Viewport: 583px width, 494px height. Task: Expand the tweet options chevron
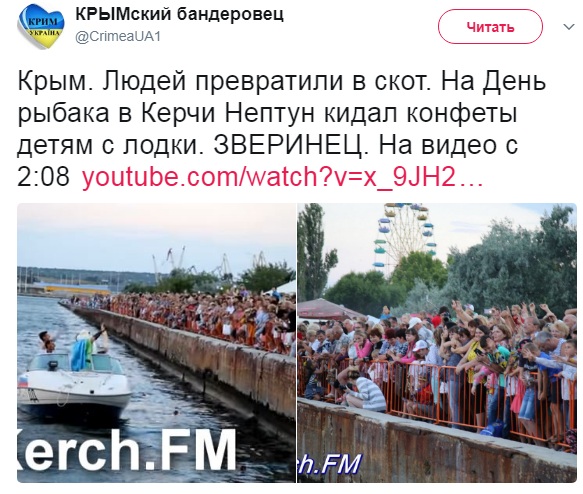click(x=569, y=27)
